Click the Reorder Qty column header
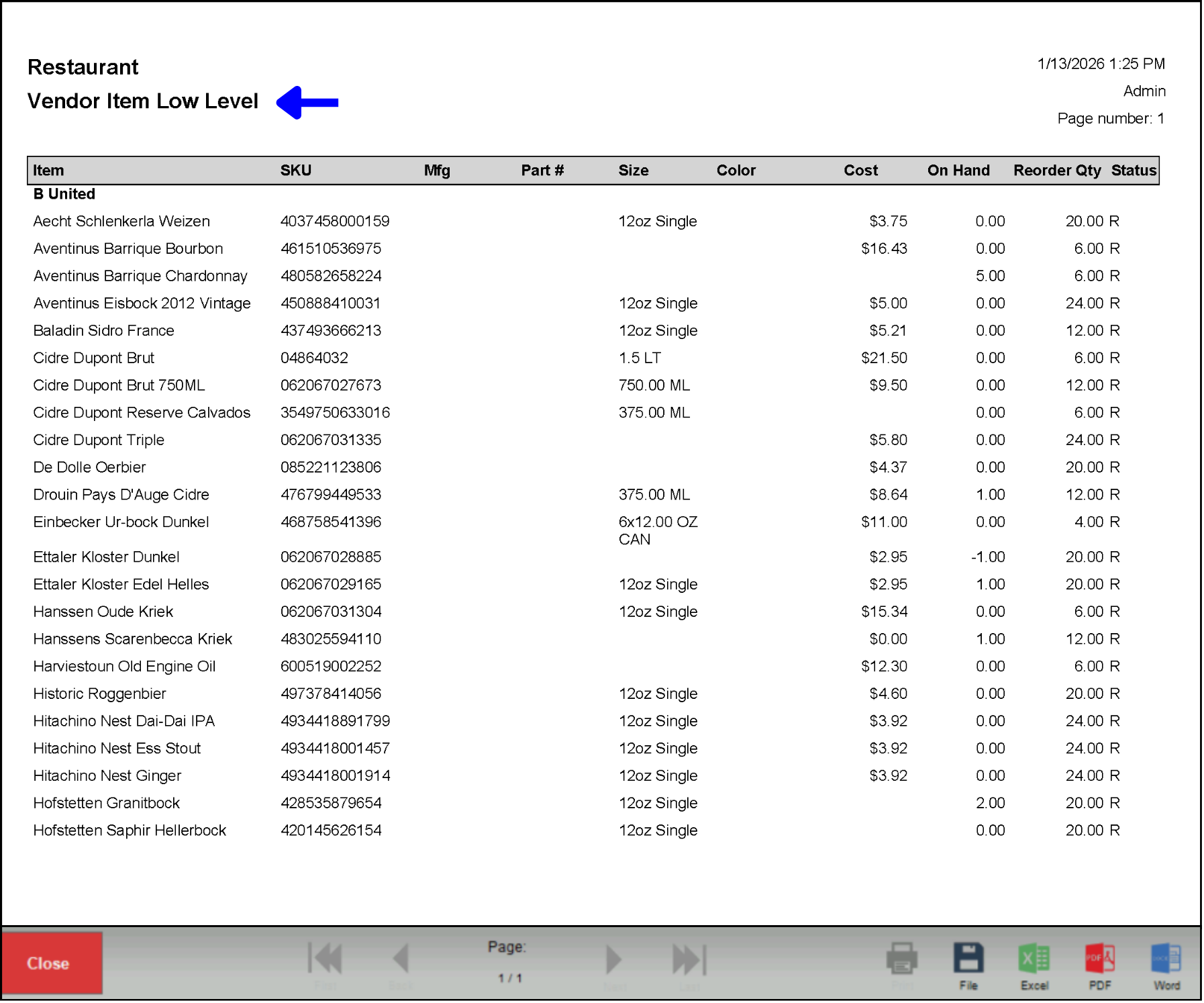This screenshot has height=1003, width=1204. [1056, 170]
